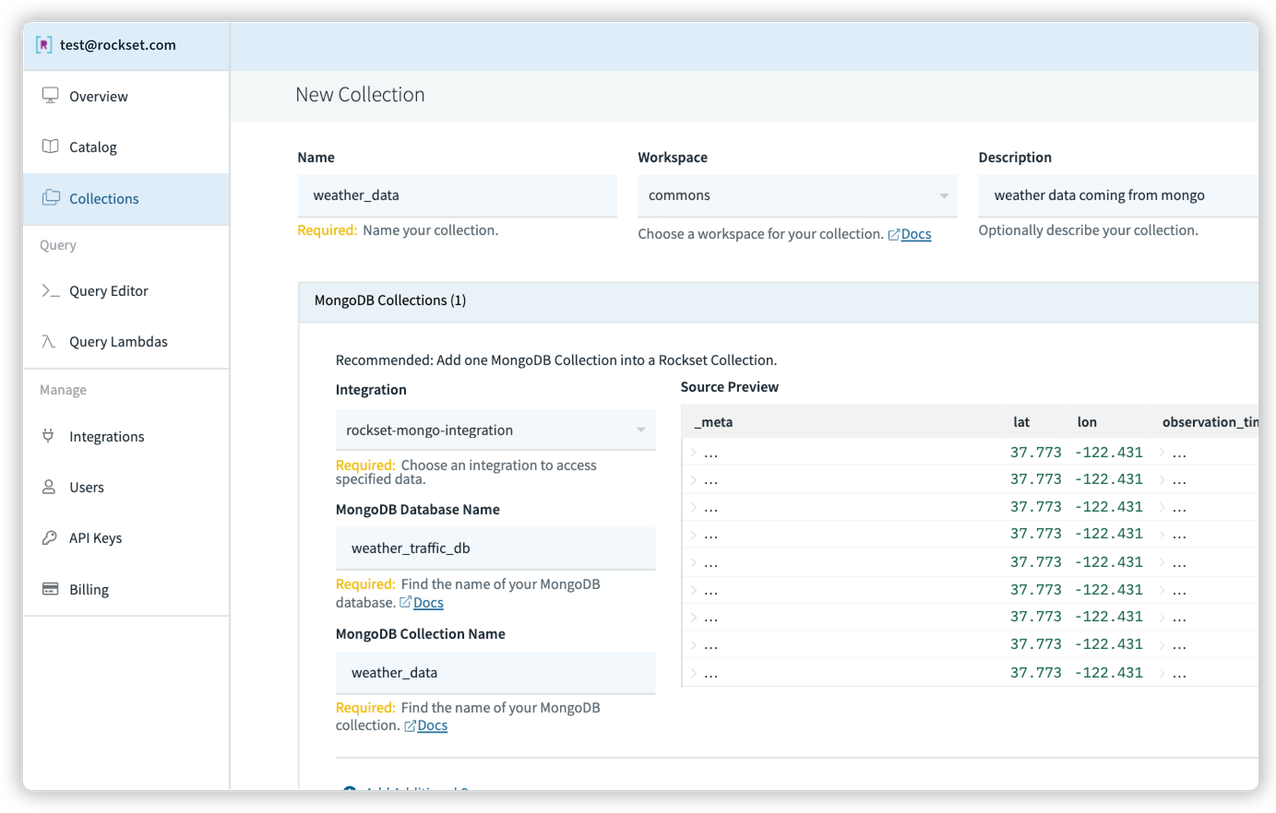
Task: Open the Integration dropdown rockset-mongo-integration
Action: tap(495, 430)
